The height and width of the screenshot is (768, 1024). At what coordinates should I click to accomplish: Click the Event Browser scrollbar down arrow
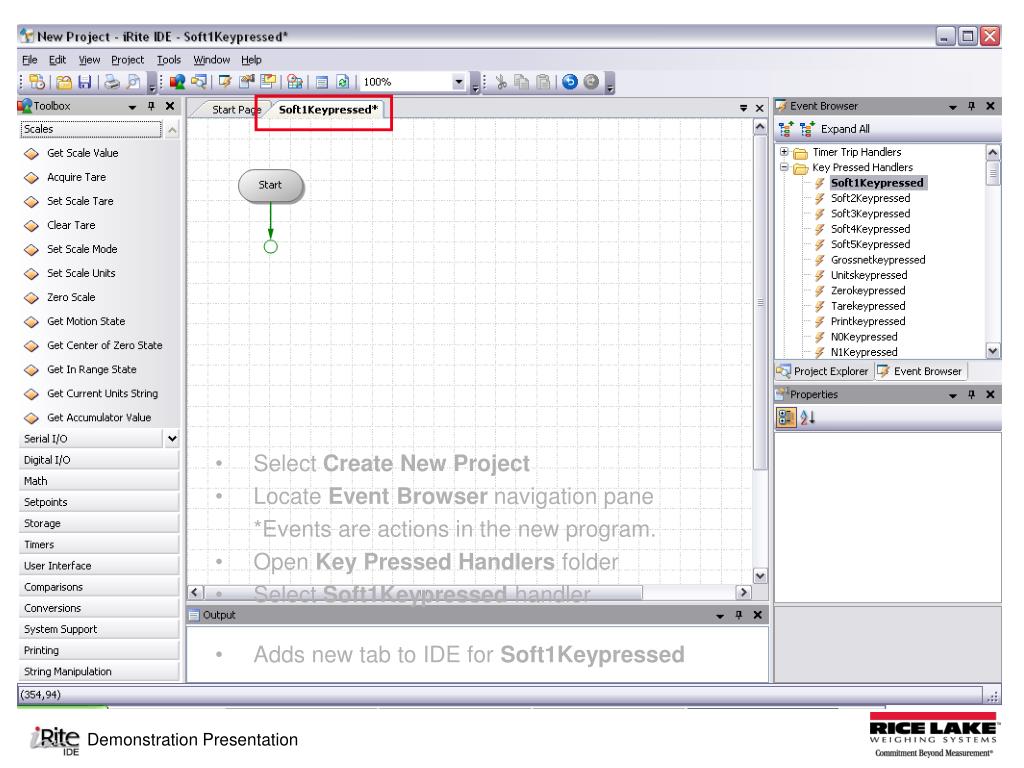pyautogui.click(x=993, y=351)
